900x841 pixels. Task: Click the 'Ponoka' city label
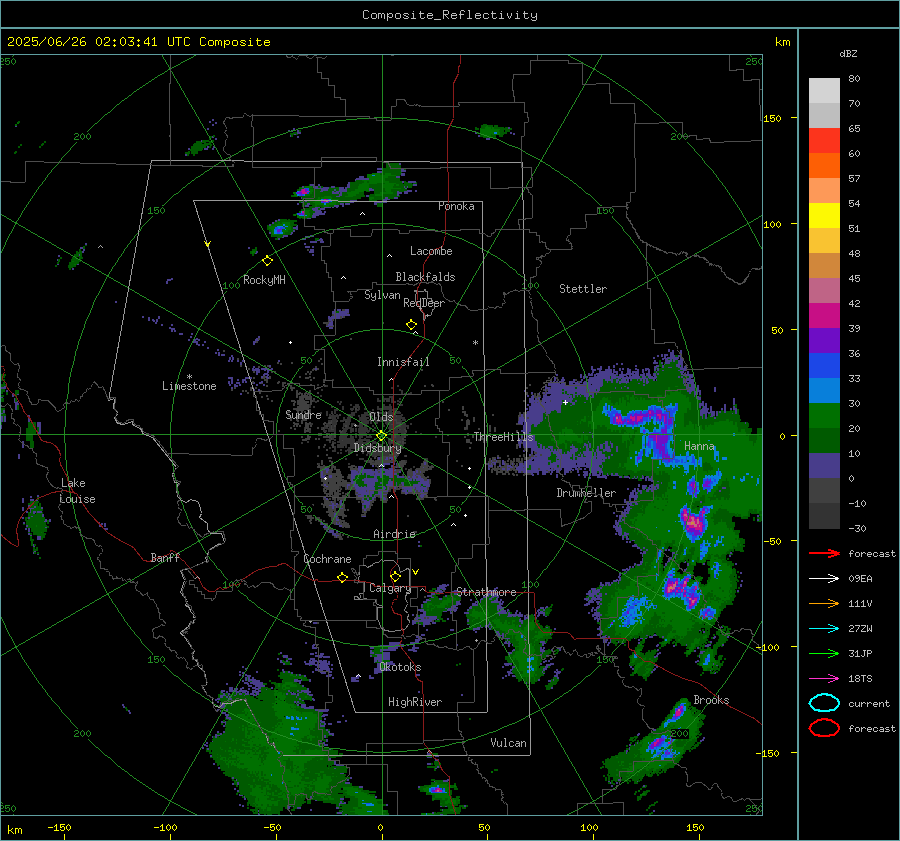point(456,206)
